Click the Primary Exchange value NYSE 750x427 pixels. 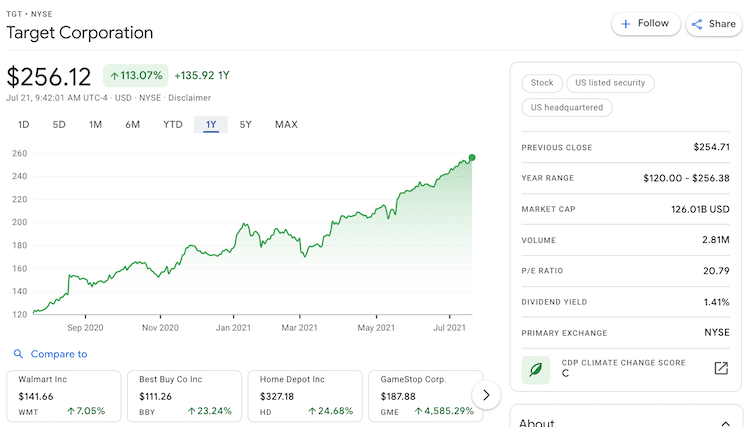point(717,332)
